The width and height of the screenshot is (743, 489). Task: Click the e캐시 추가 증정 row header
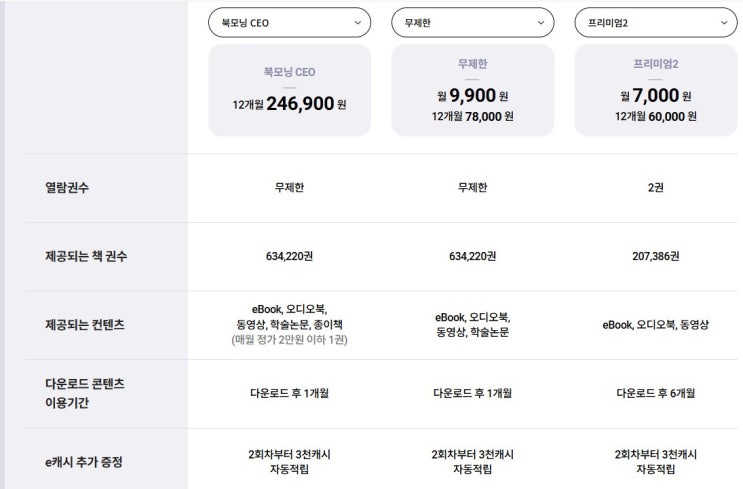pyautogui.click(x=85, y=461)
